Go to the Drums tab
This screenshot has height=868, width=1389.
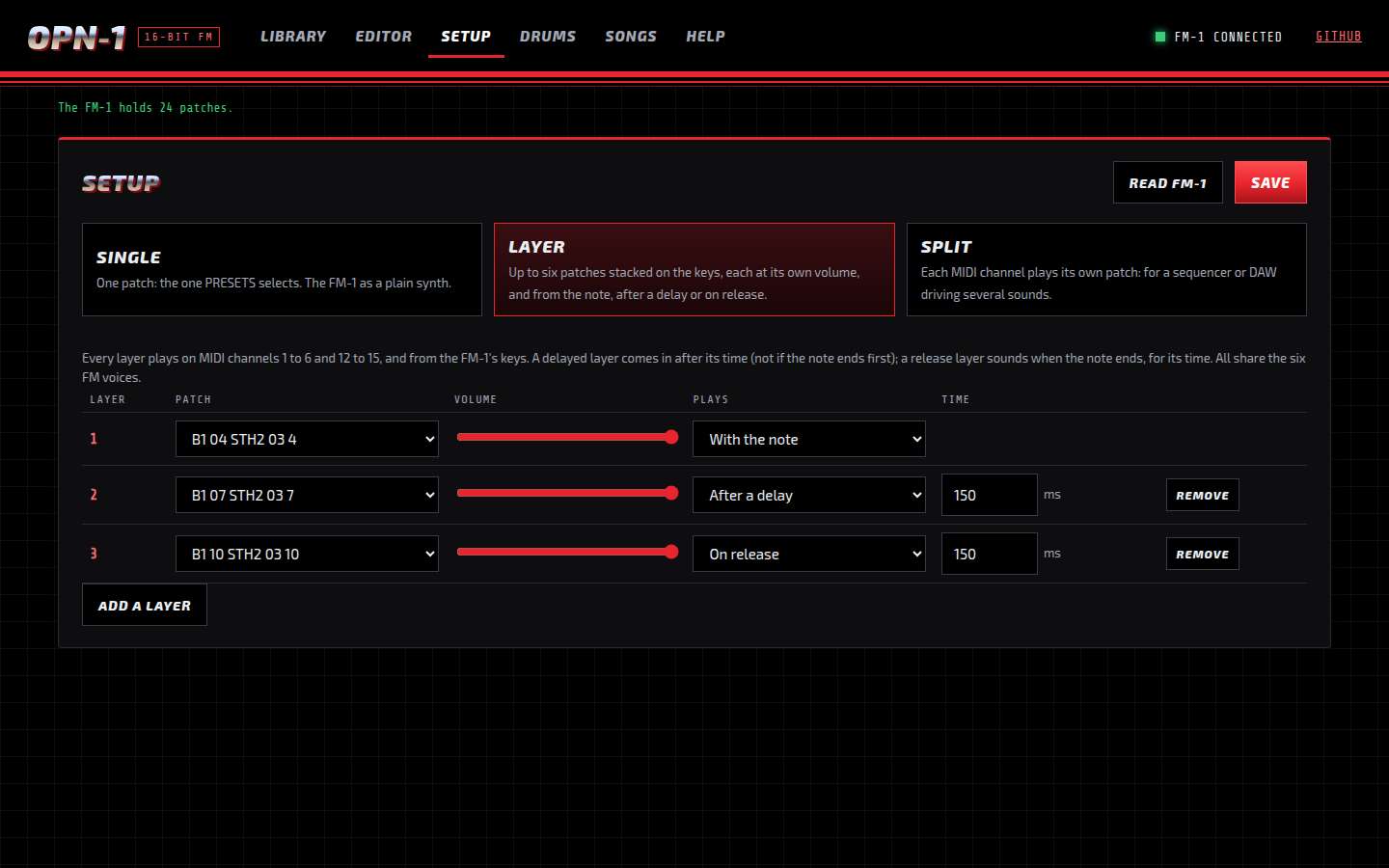[548, 37]
